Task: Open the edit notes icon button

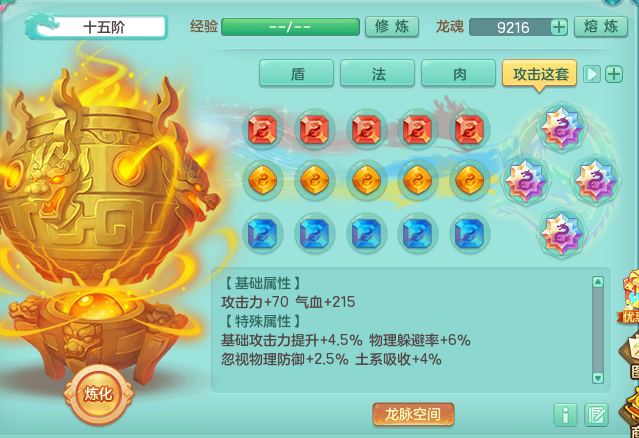Action: (x=597, y=415)
